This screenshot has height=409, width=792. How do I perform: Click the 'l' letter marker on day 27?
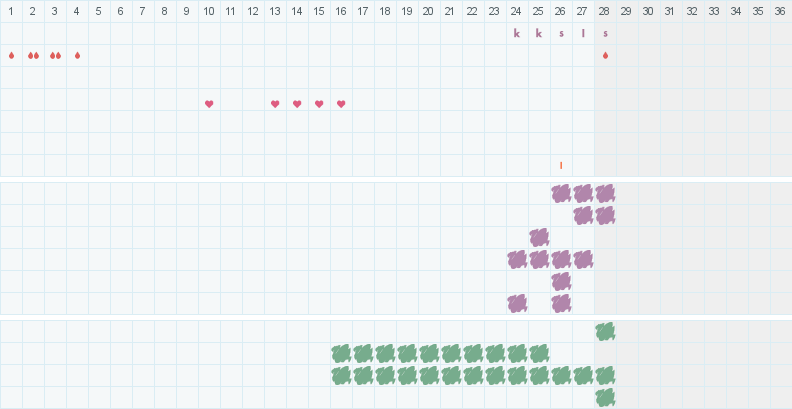583,33
